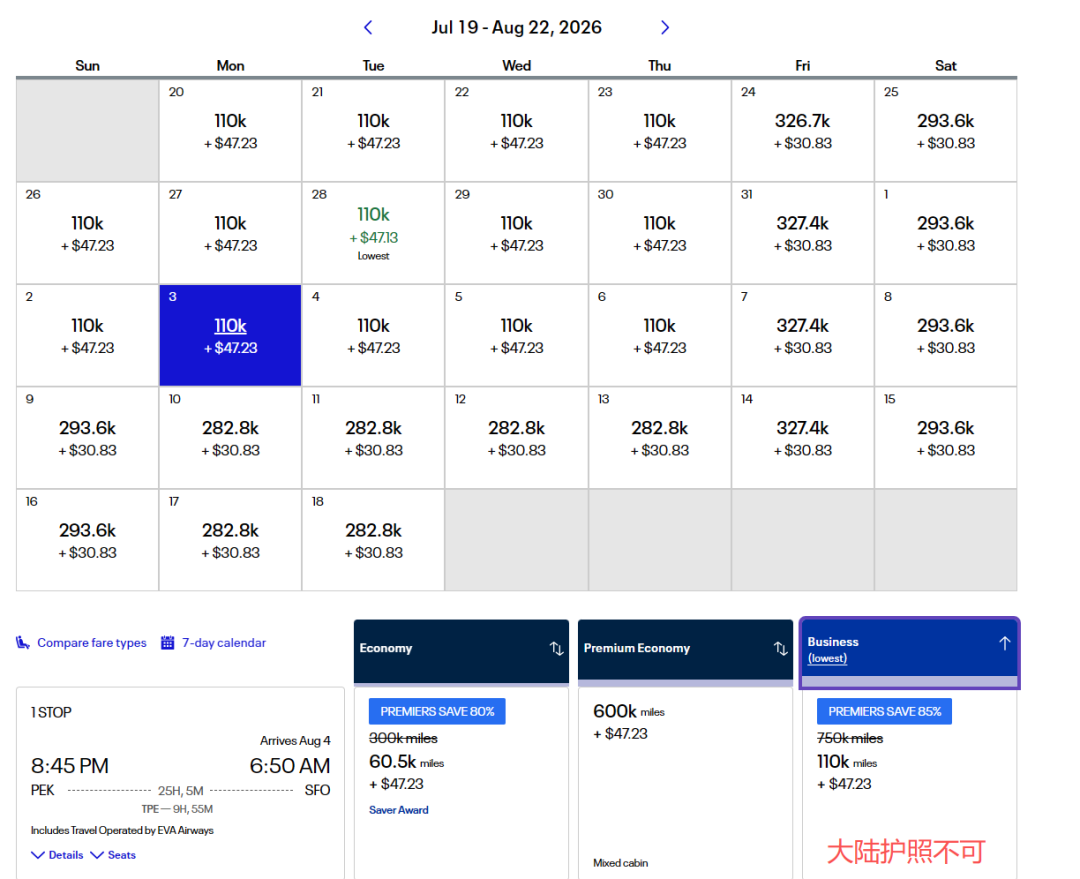1080x879 pixels.
Task: Sort by Economy column arrows
Action: click(556, 648)
